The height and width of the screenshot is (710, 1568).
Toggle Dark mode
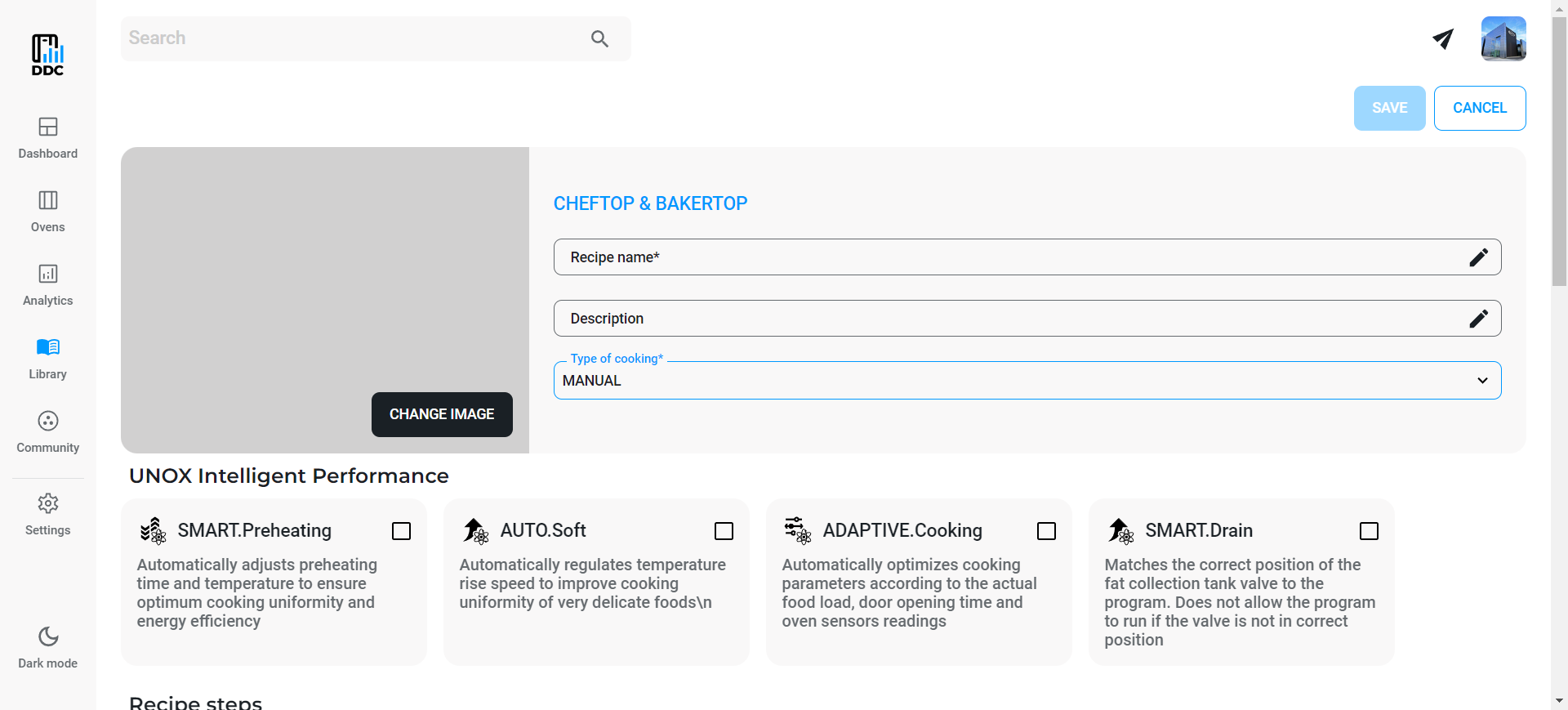48,647
